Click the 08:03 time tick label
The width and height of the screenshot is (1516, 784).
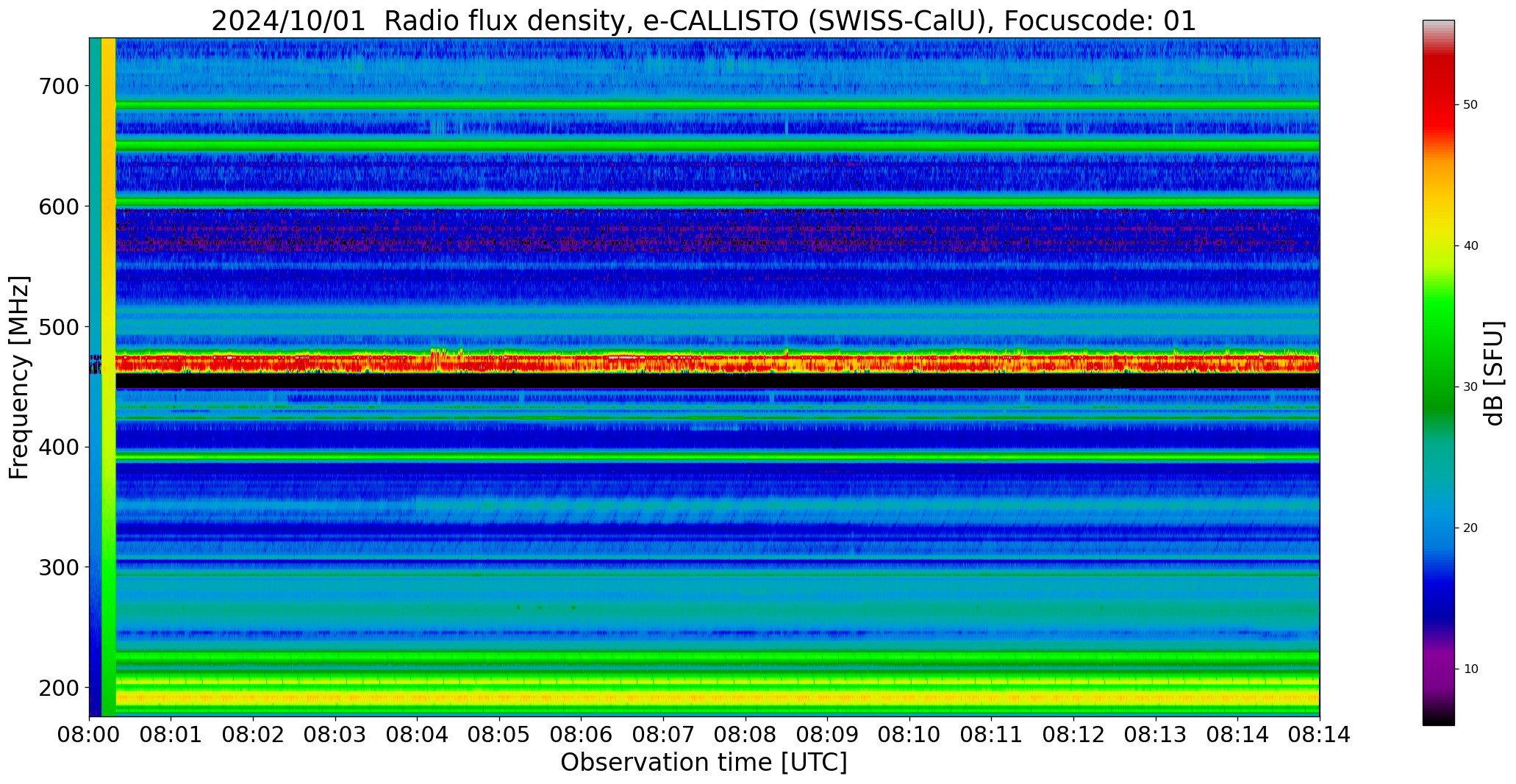[336, 736]
